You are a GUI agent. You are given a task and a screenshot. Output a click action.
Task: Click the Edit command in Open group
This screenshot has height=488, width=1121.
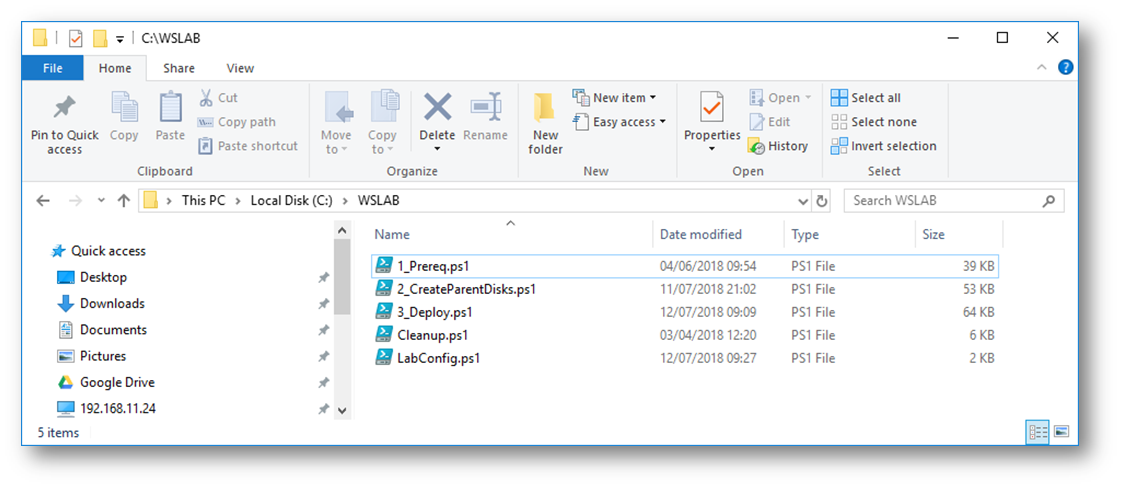click(x=770, y=122)
